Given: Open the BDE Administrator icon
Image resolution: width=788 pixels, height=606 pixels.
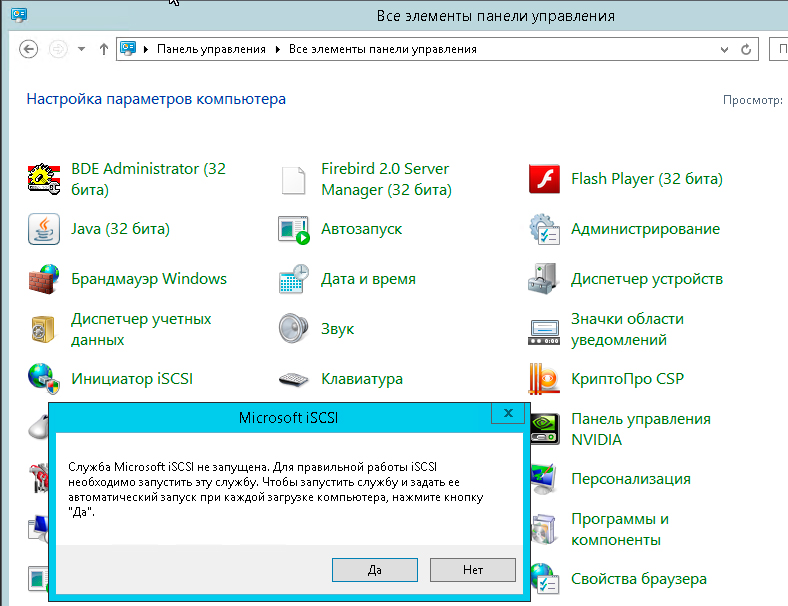Looking at the screenshot, I should coord(44,179).
